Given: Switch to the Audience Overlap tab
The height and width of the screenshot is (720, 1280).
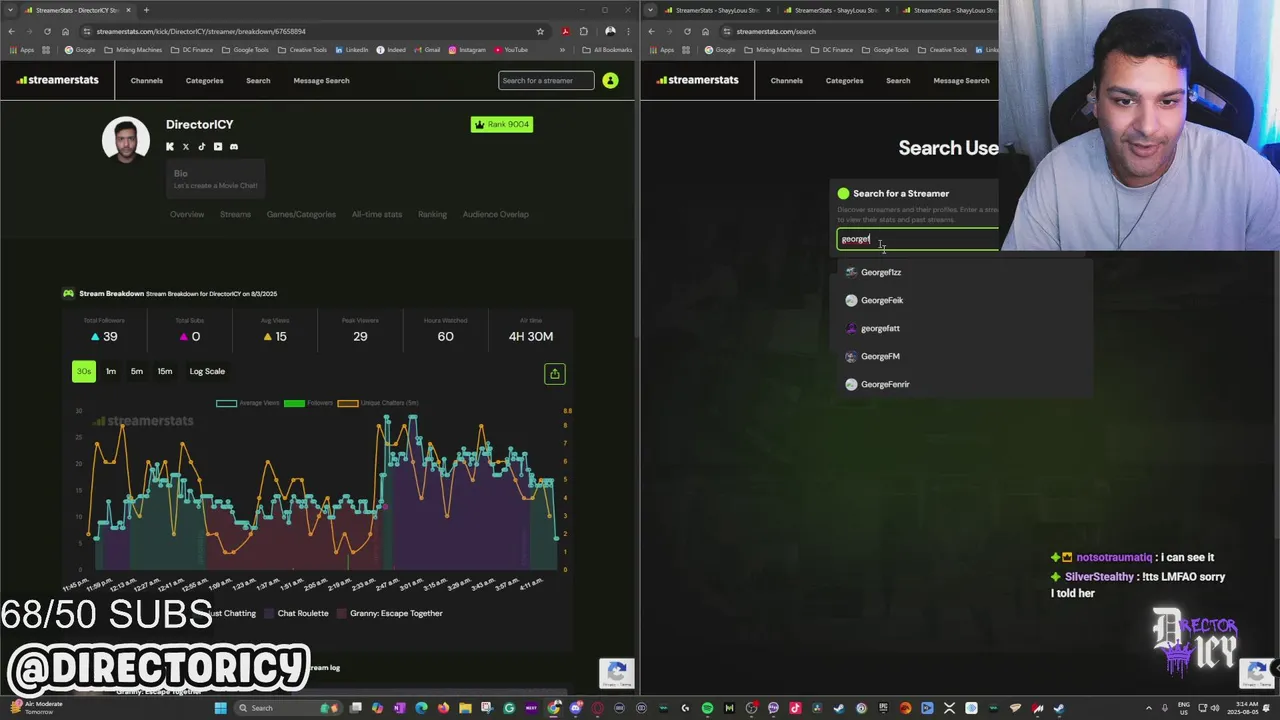Looking at the screenshot, I should tap(495, 214).
